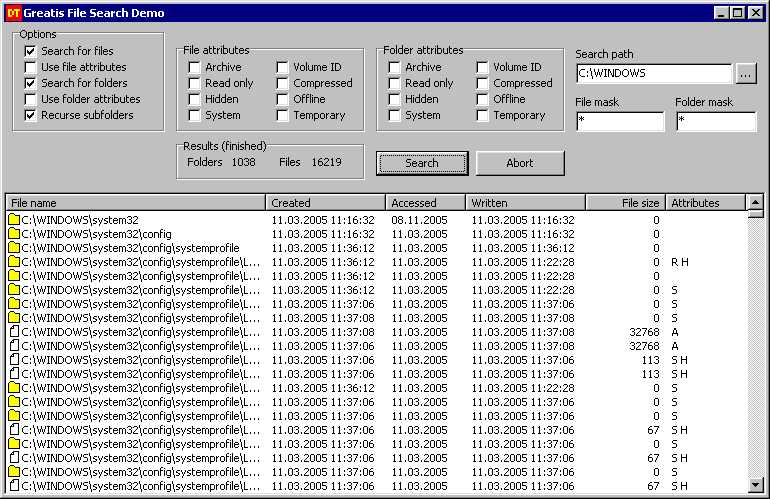770x499 pixels.
Task: Sort results by the File size column header
Action: (625, 203)
